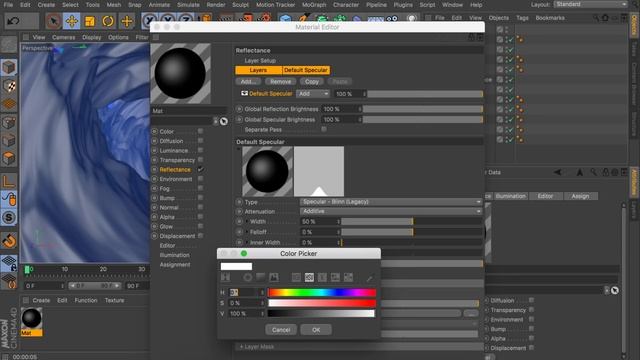
Task: Confirm with OK in Color Picker
Action: pyautogui.click(x=316, y=330)
